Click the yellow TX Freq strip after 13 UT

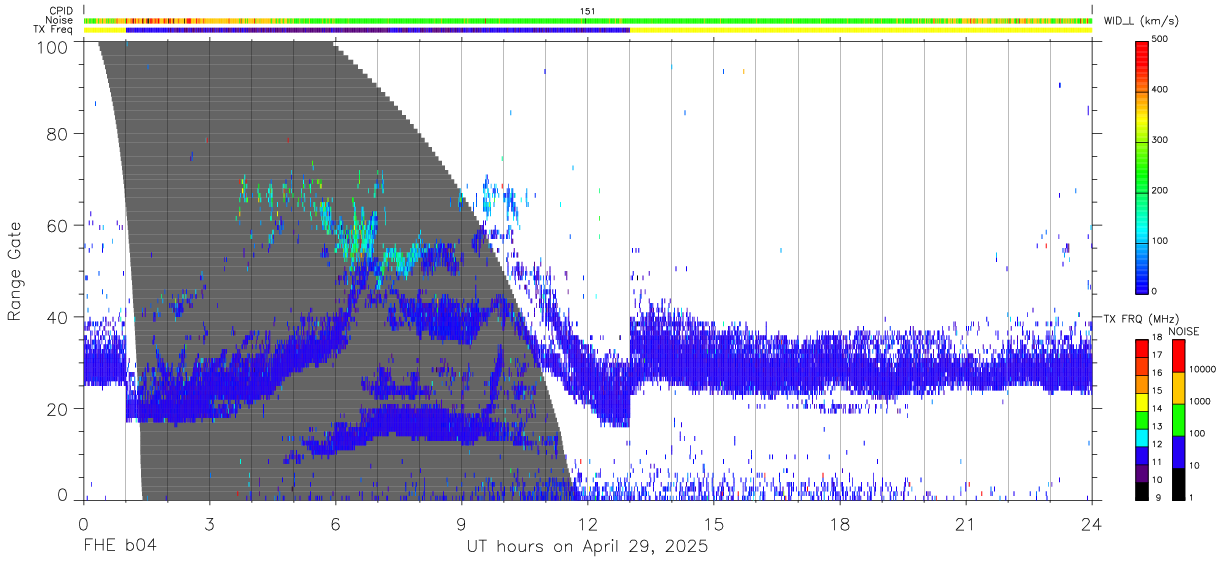(x=861, y=30)
